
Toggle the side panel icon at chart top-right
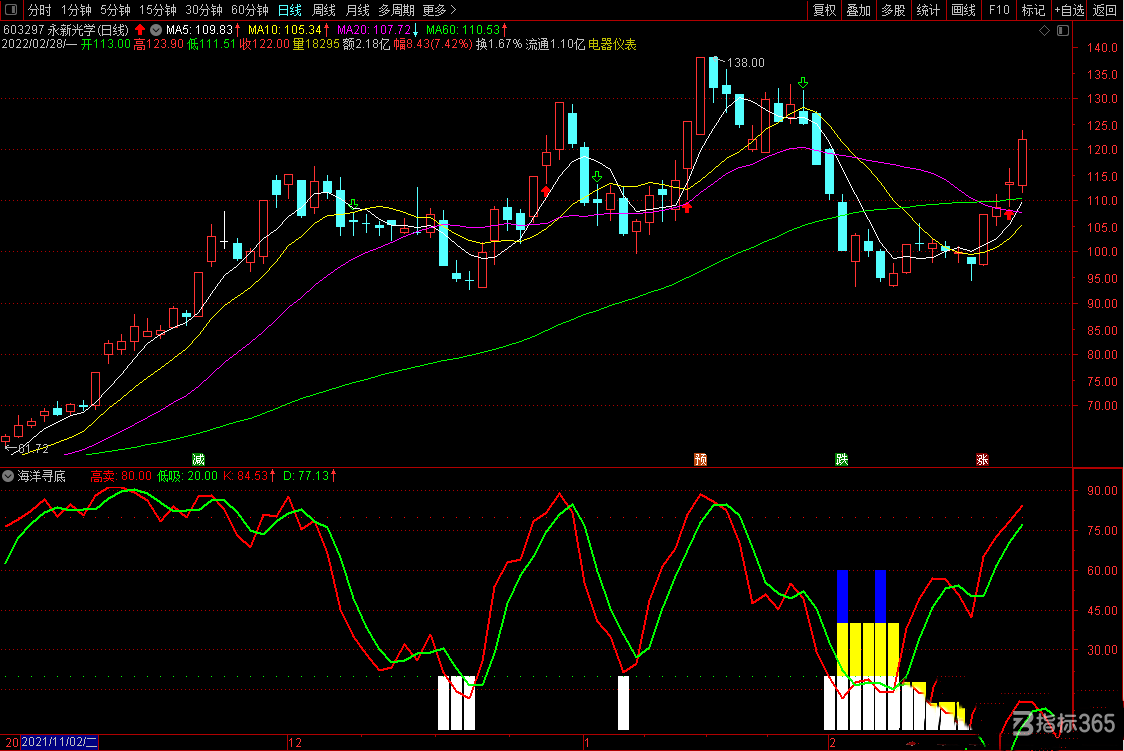(x=1063, y=30)
